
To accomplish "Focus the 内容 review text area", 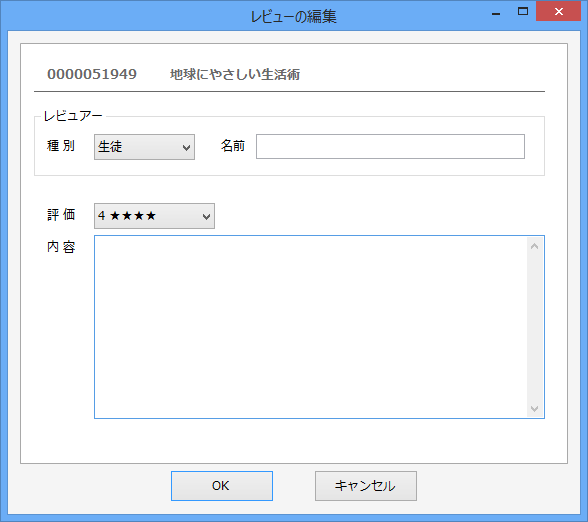I will click(x=310, y=327).
